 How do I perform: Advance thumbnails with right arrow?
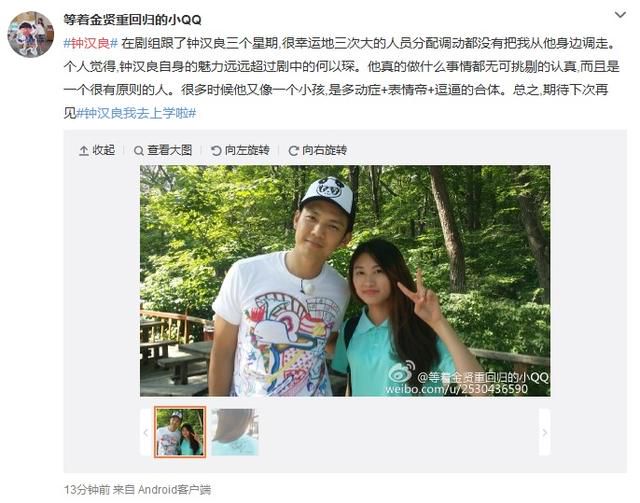coord(544,432)
